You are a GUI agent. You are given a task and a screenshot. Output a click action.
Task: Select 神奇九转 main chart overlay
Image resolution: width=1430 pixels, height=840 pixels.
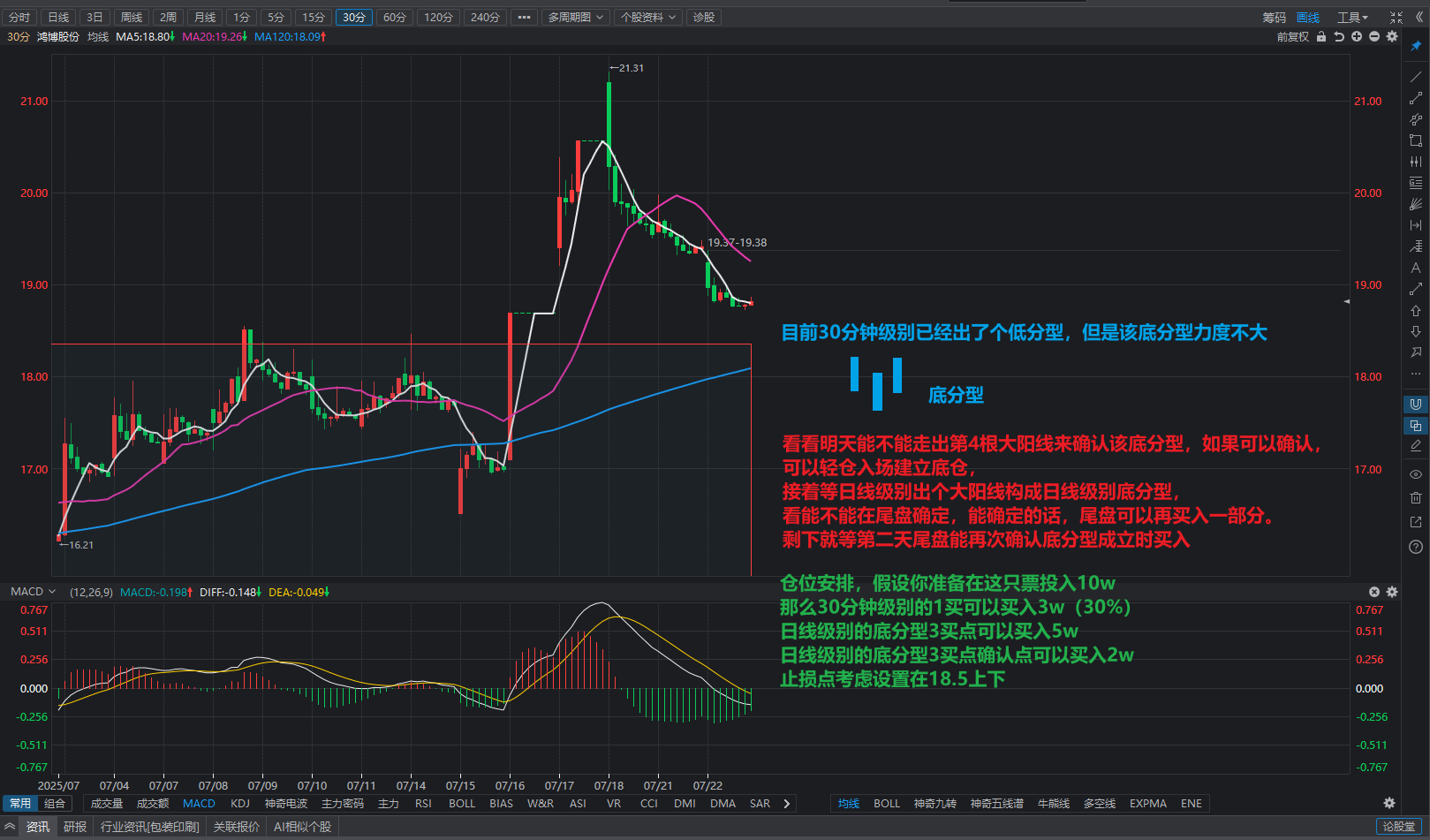click(935, 804)
